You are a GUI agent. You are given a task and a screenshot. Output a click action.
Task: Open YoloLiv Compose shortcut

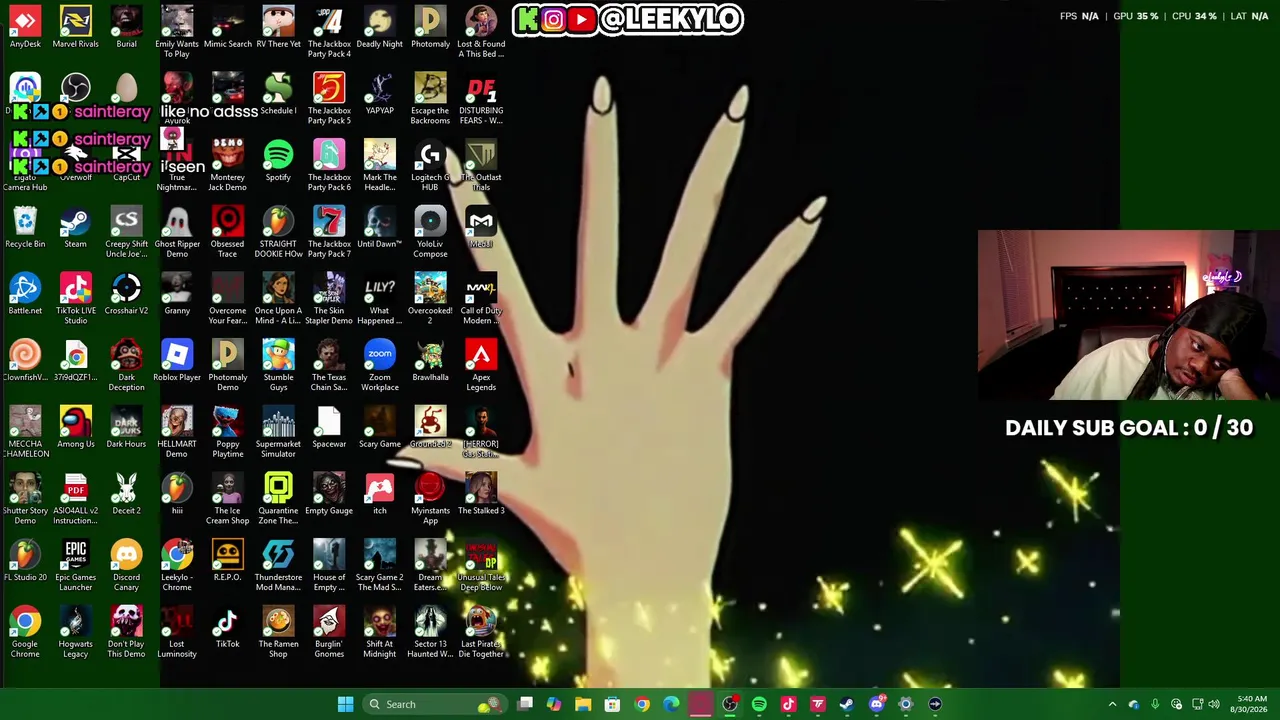(430, 232)
